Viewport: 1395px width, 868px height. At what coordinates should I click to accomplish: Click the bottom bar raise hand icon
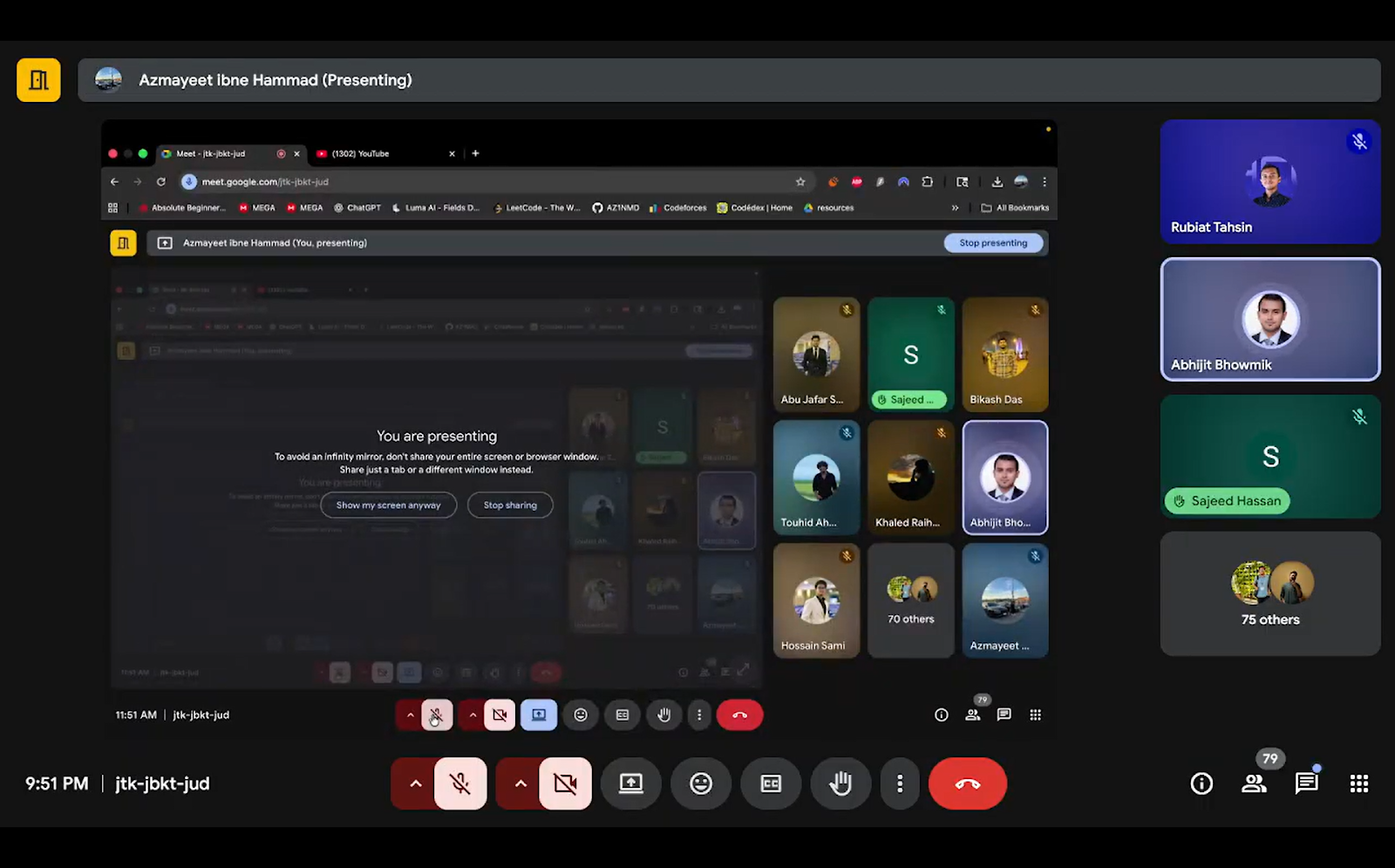pyautogui.click(x=840, y=783)
